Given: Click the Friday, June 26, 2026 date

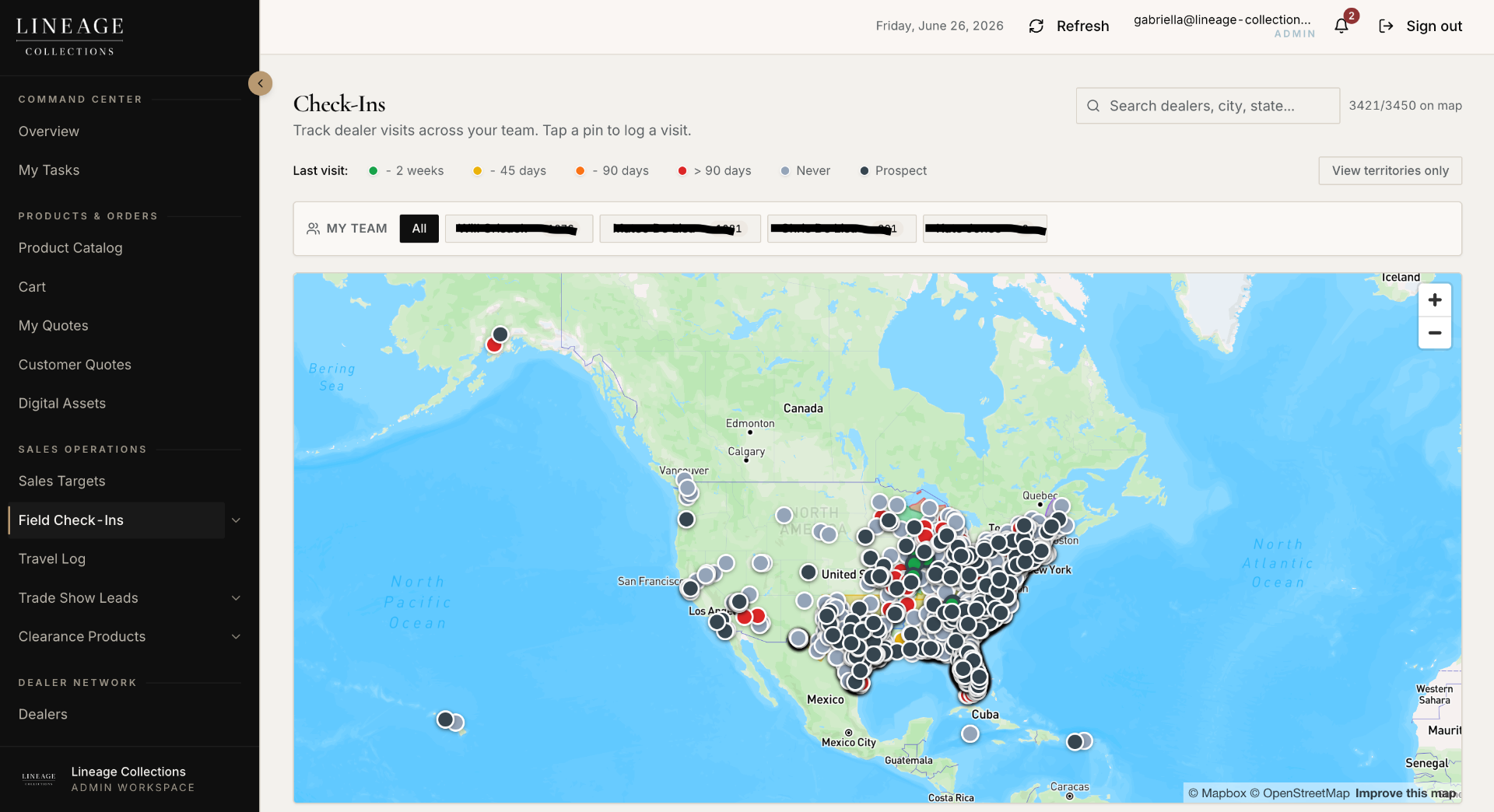Looking at the screenshot, I should coord(939,26).
